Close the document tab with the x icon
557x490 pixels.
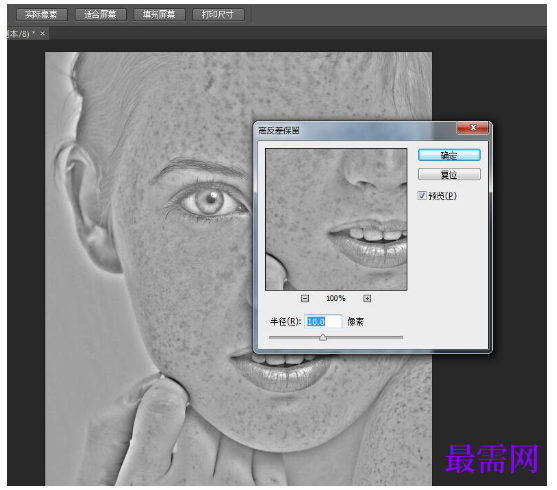(43, 33)
